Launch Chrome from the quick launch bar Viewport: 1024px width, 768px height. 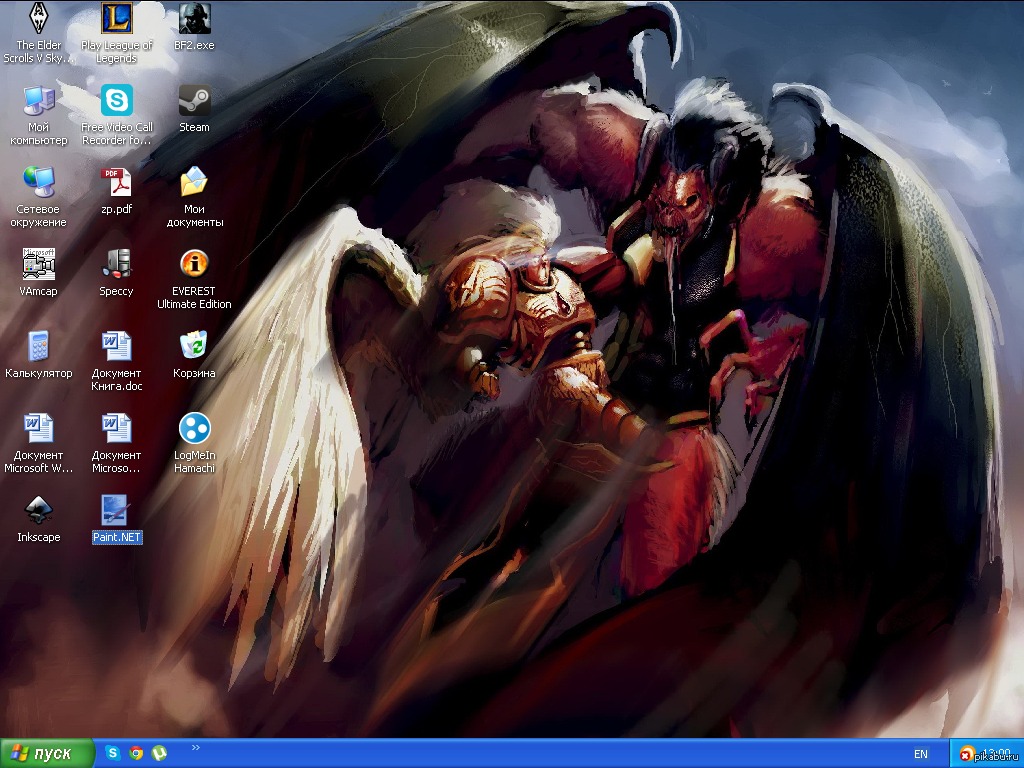[136, 753]
